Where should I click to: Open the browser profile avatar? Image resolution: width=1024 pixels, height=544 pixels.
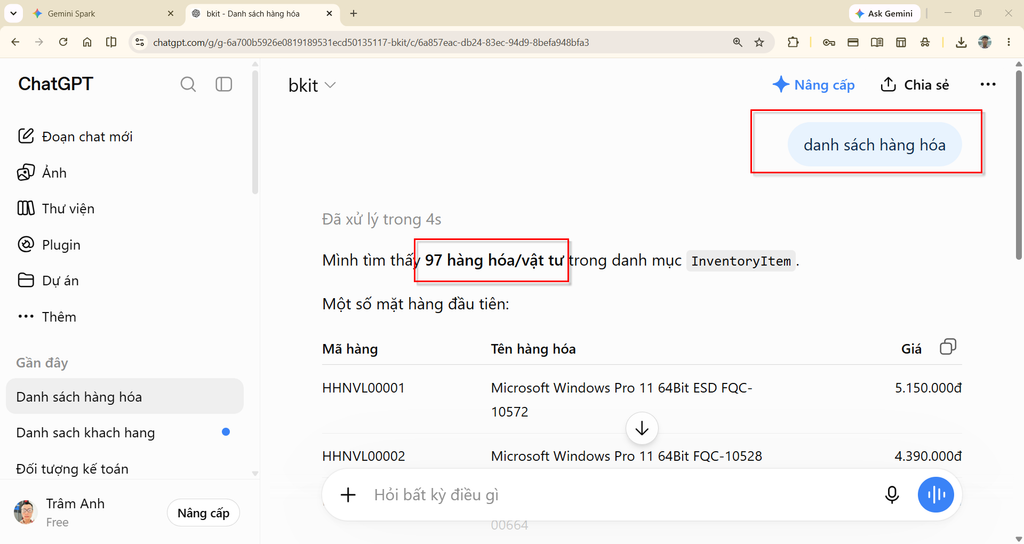(985, 42)
